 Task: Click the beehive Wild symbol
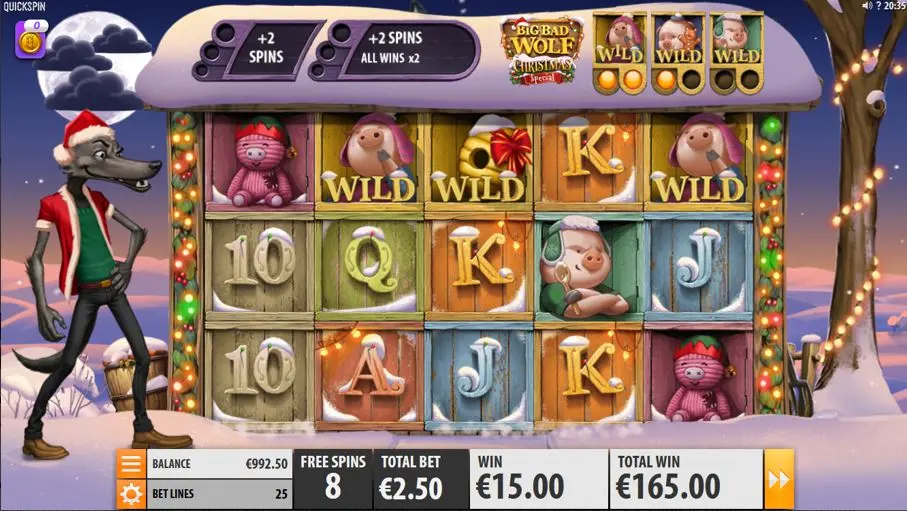(x=480, y=159)
